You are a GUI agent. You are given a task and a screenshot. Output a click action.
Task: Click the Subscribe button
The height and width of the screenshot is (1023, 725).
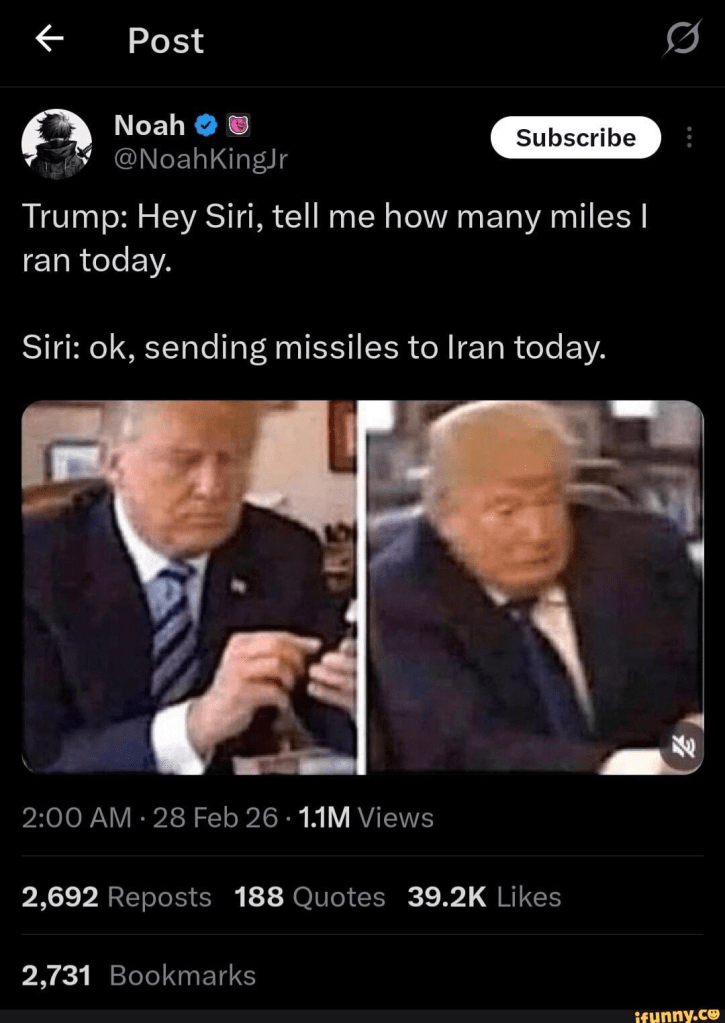tap(576, 138)
